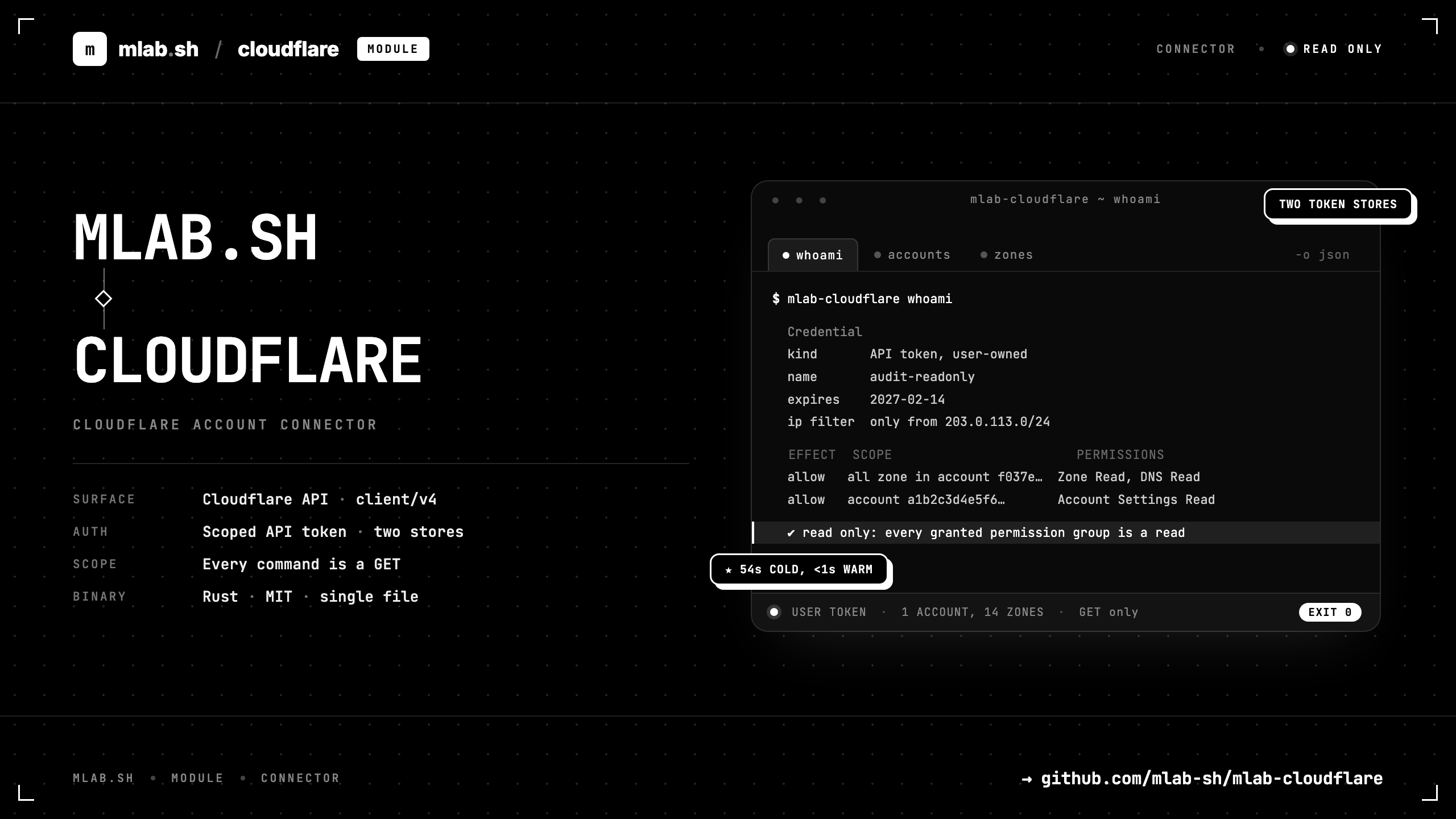Viewport: 1456px width, 819px height.
Task: Click the TWO TOKEN STORES badge
Action: [x=1338, y=204]
